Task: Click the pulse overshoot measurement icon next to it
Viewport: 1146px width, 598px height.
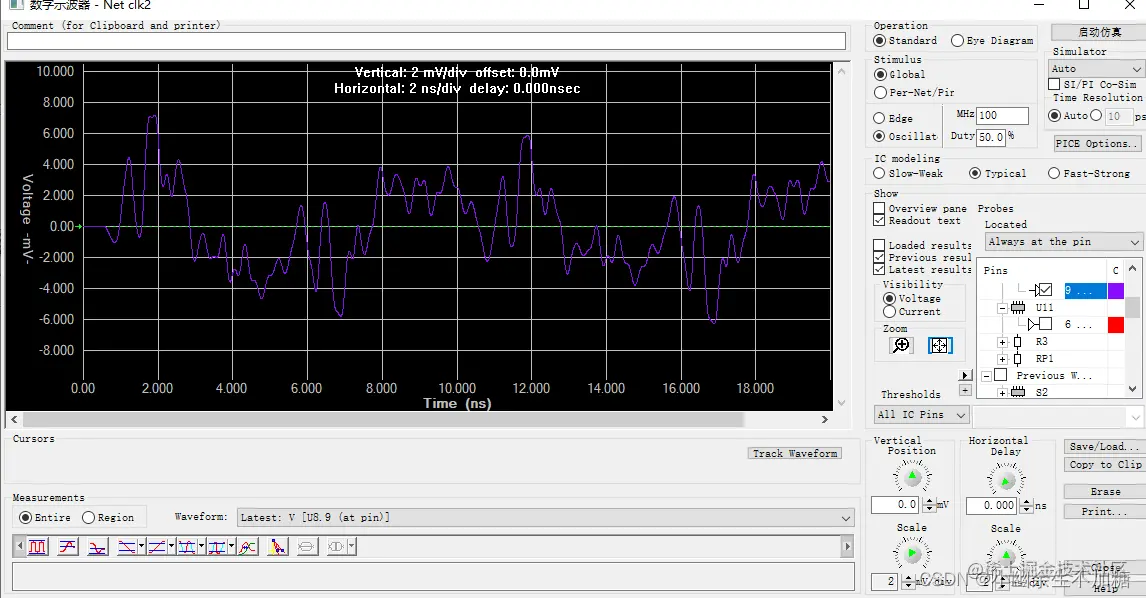Action: click(x=216, y=547)
